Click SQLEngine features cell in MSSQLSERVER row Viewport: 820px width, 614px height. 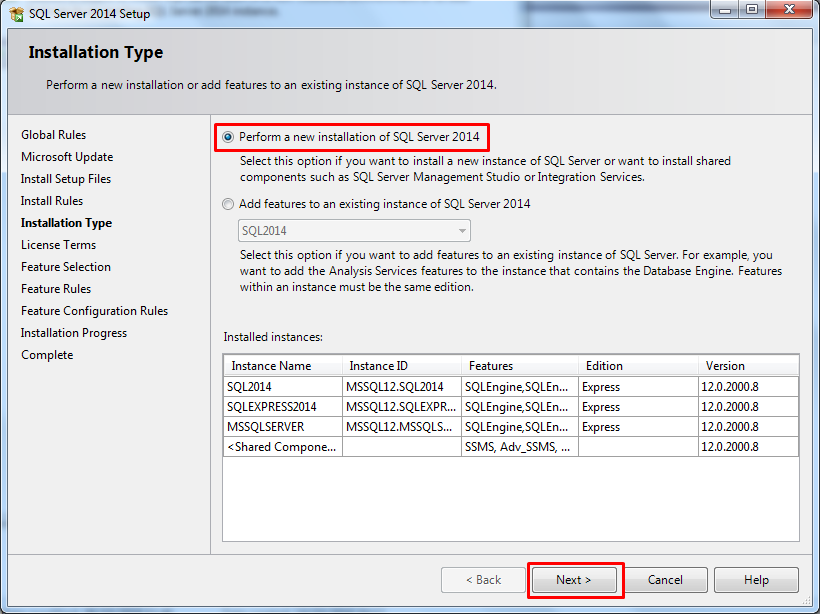[520, 427]
